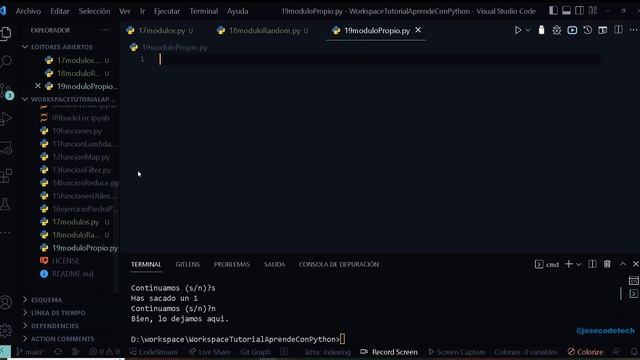This screenshot has width=640, height=360.
Task: Open the Accounts menu
Action: (x=6, y=302)
